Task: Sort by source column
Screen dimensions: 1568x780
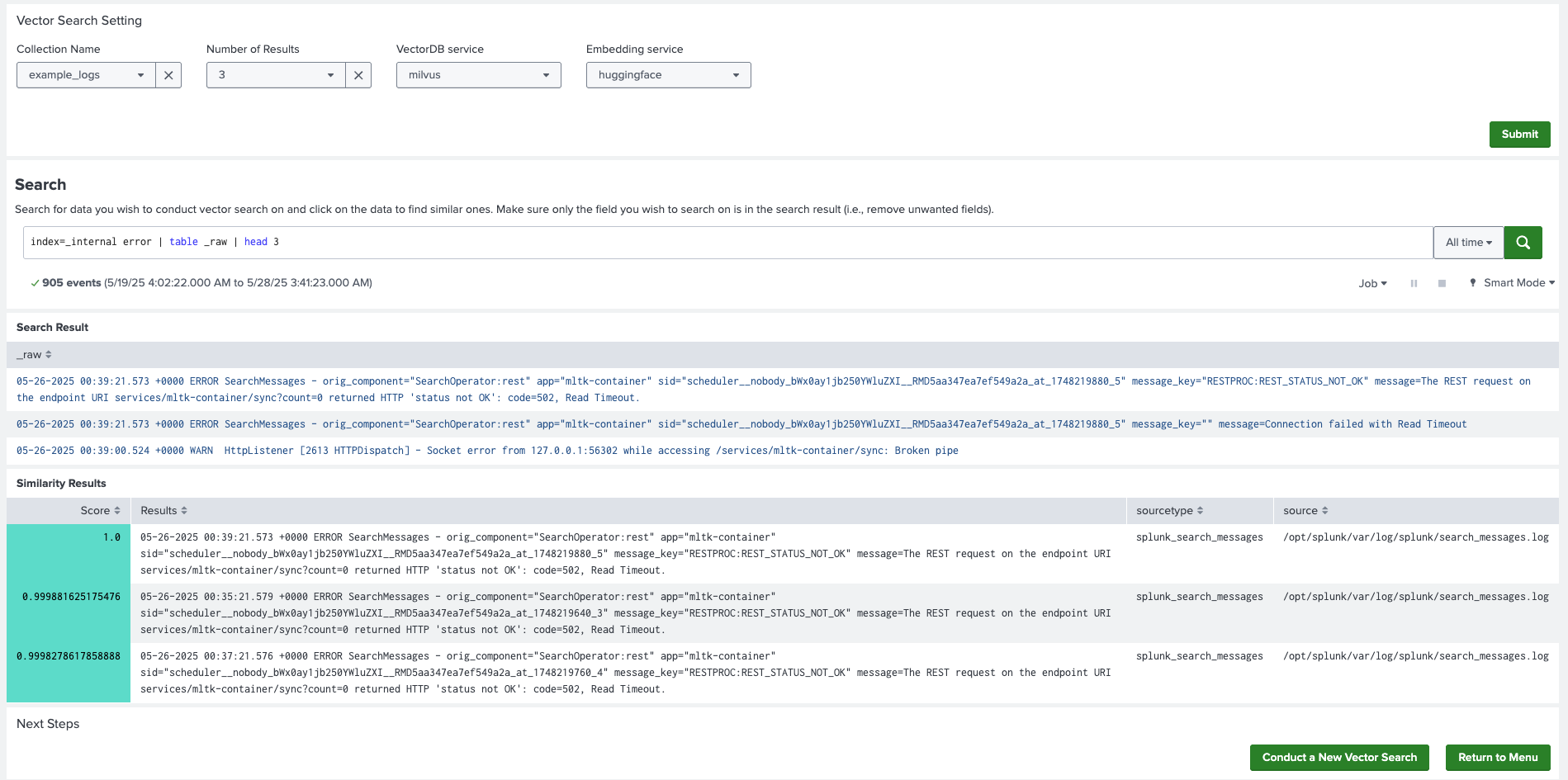Action: 1305,511
